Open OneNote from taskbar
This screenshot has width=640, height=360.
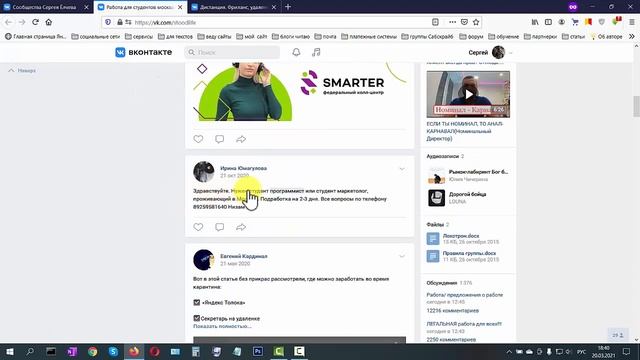[72, 351]
